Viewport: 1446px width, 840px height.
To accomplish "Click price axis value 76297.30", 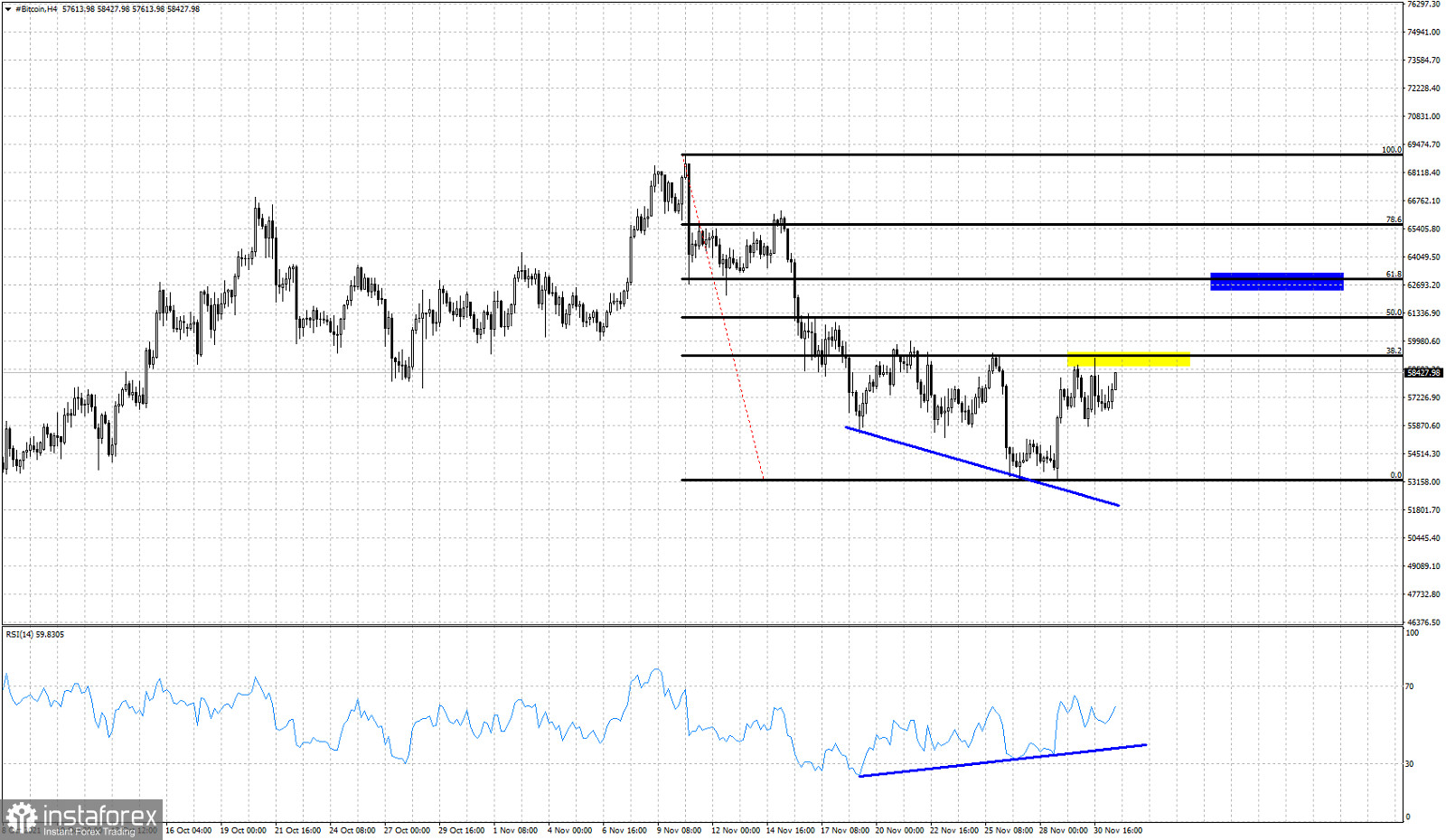I will click(x=1423, y=5).
